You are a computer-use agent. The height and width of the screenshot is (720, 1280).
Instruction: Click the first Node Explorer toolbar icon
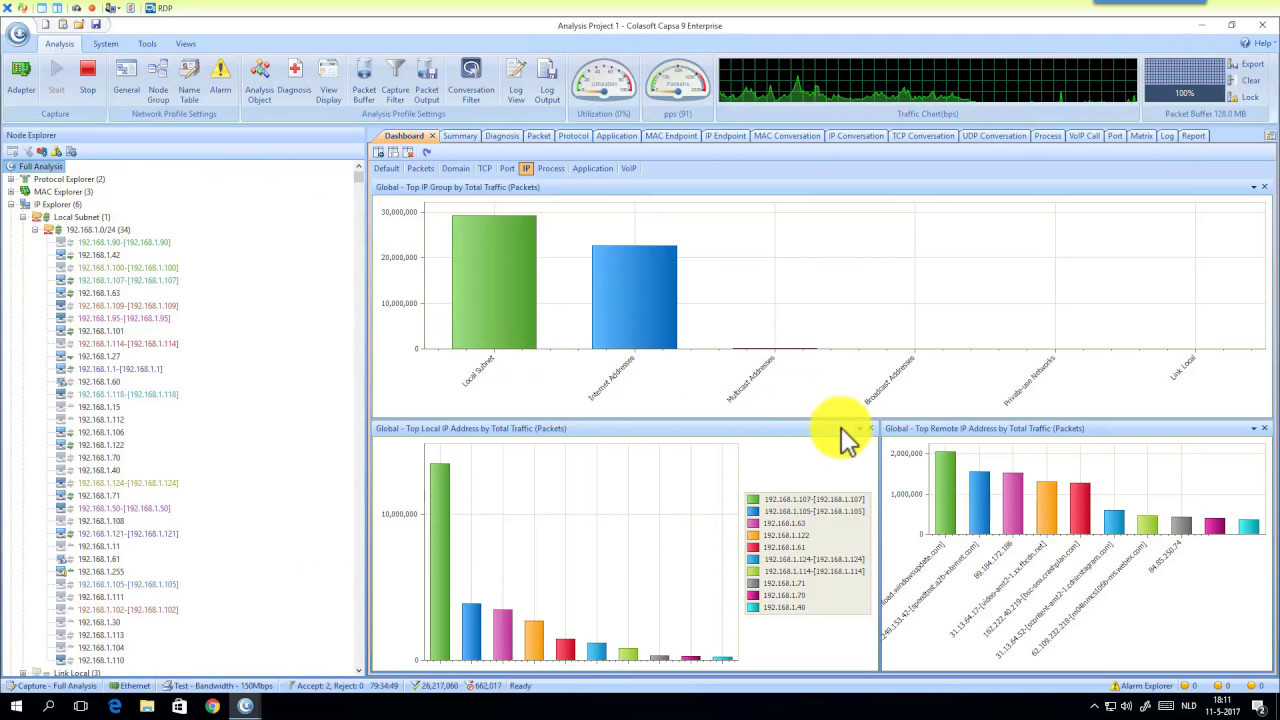(x=13, y=151)
